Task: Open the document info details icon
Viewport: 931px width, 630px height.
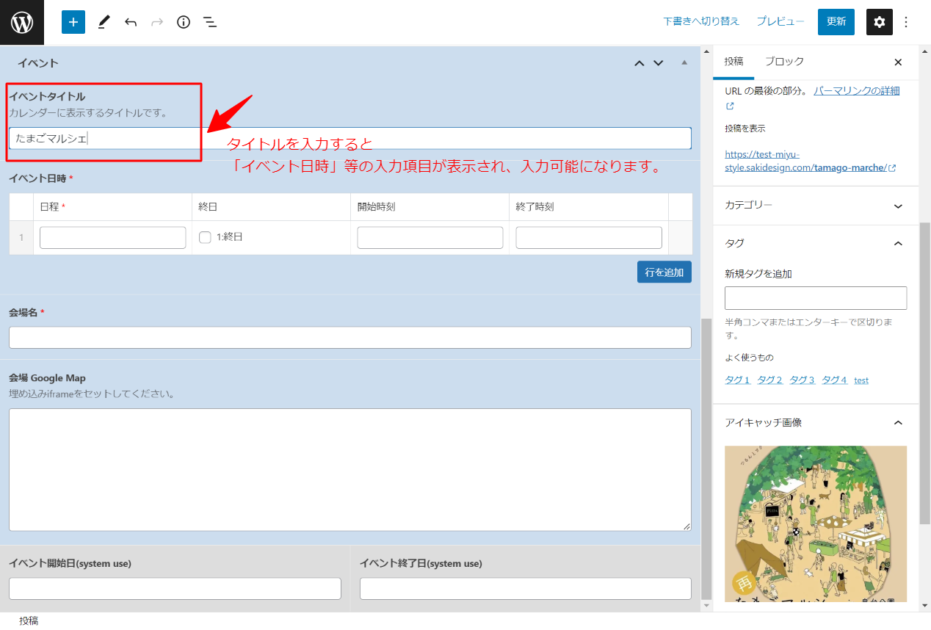Action: click(x=183, y=22)
